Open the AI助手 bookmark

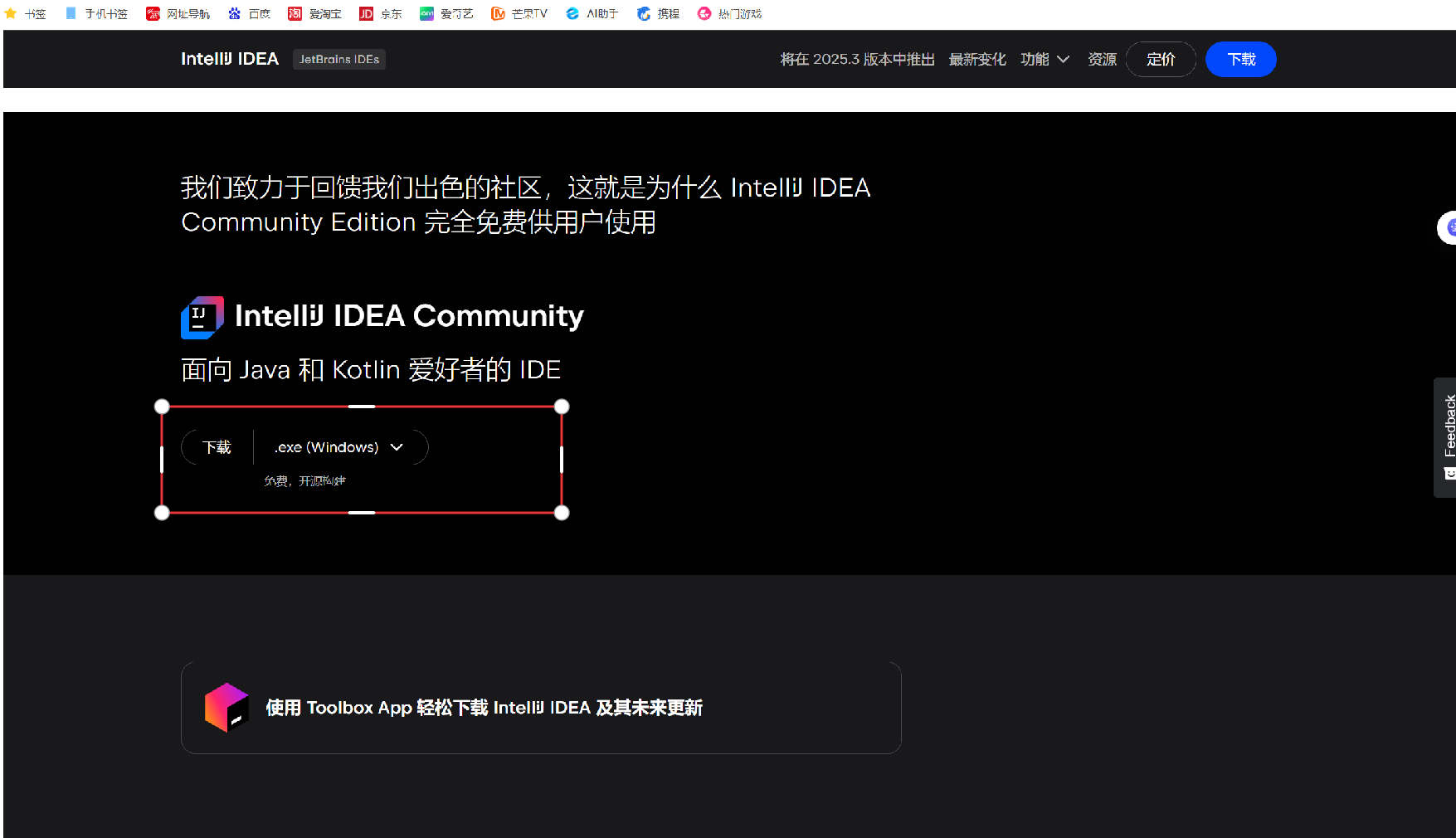(x=592, y=14)
